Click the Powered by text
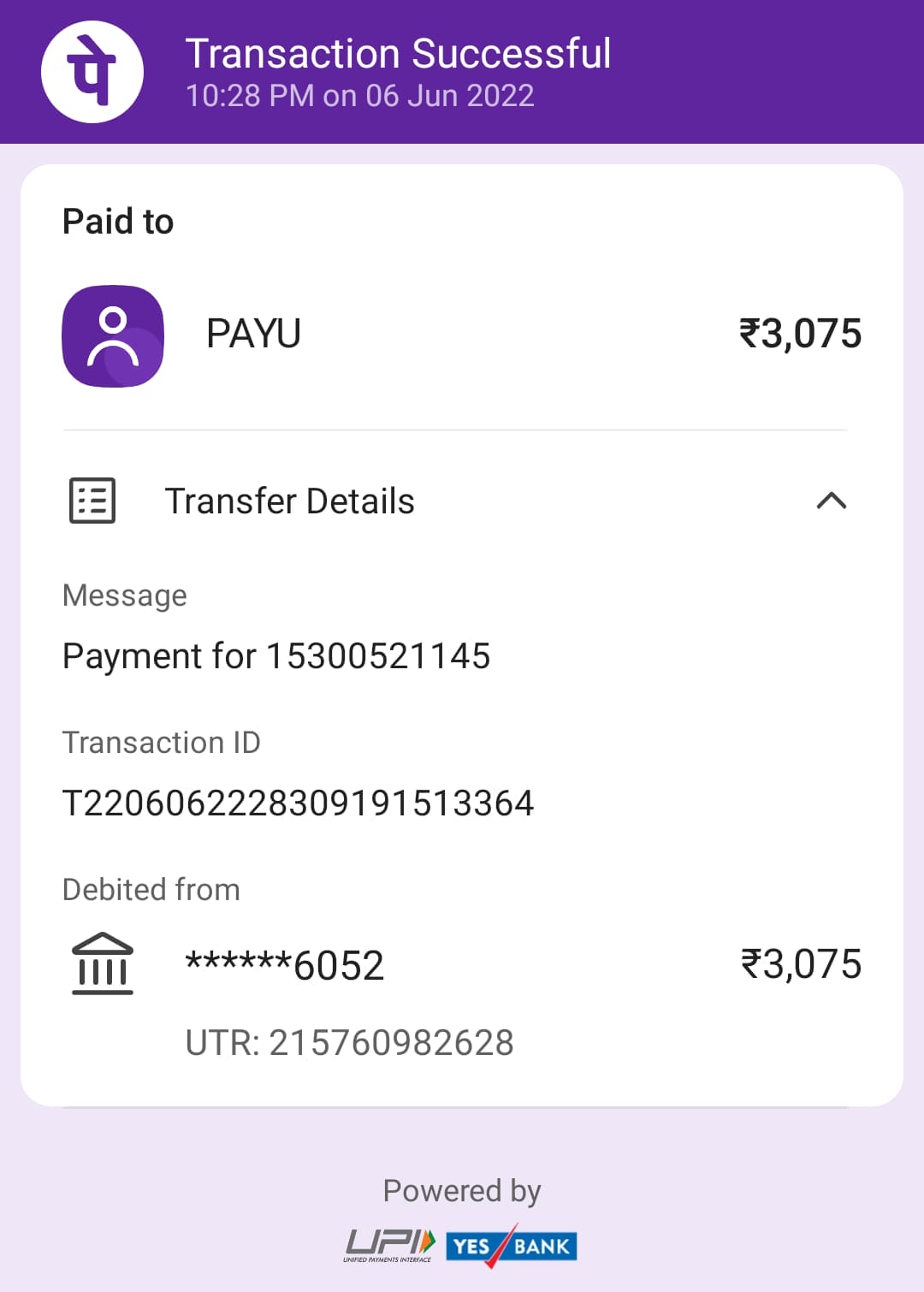 (462, 1191)
